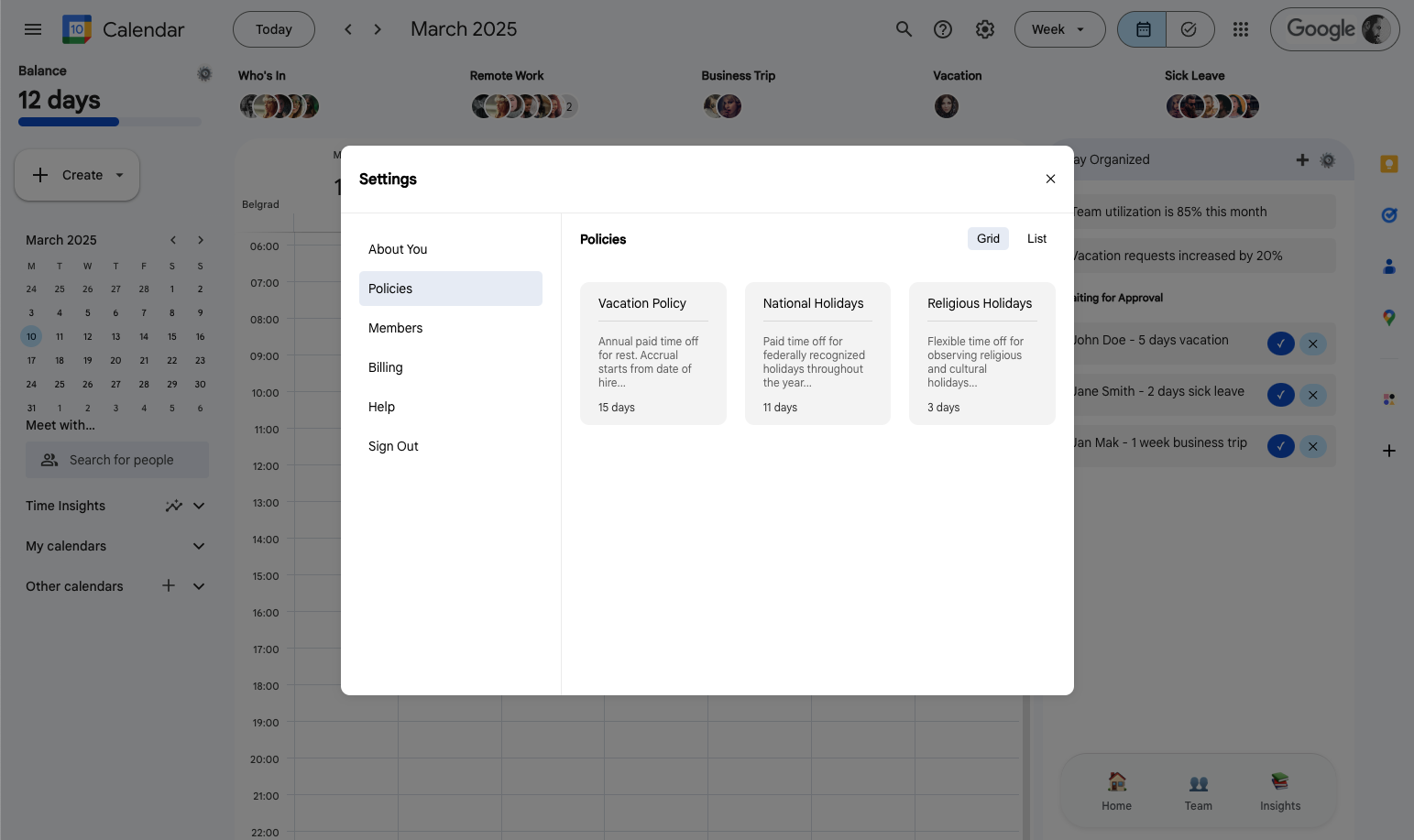
Task: Open Home tab in bottom bar
Action: pyautogui.click(x=1116, y=791)
